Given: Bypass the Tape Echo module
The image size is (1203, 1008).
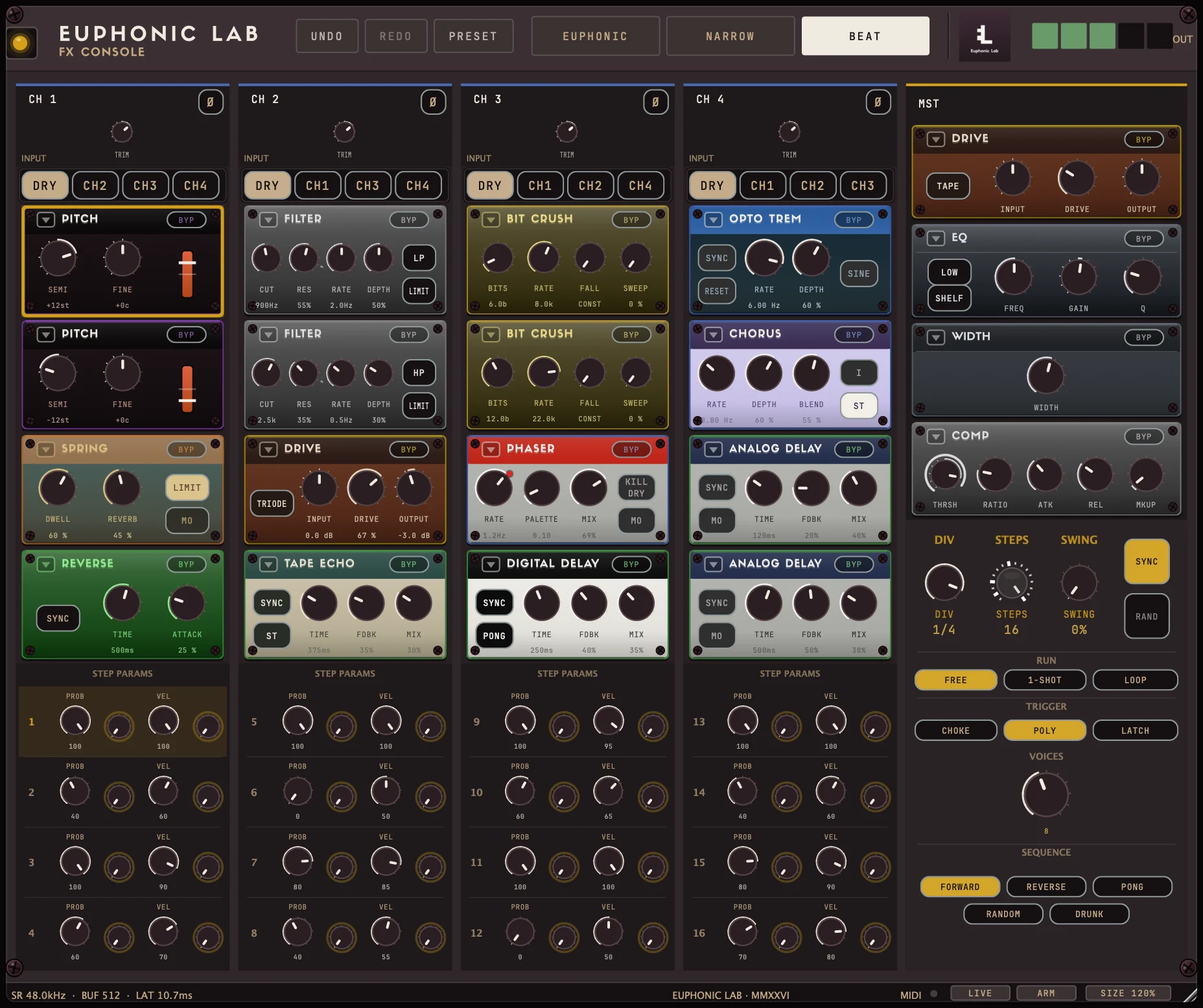Looking at the screenshot, I should [x=409, y=564].
